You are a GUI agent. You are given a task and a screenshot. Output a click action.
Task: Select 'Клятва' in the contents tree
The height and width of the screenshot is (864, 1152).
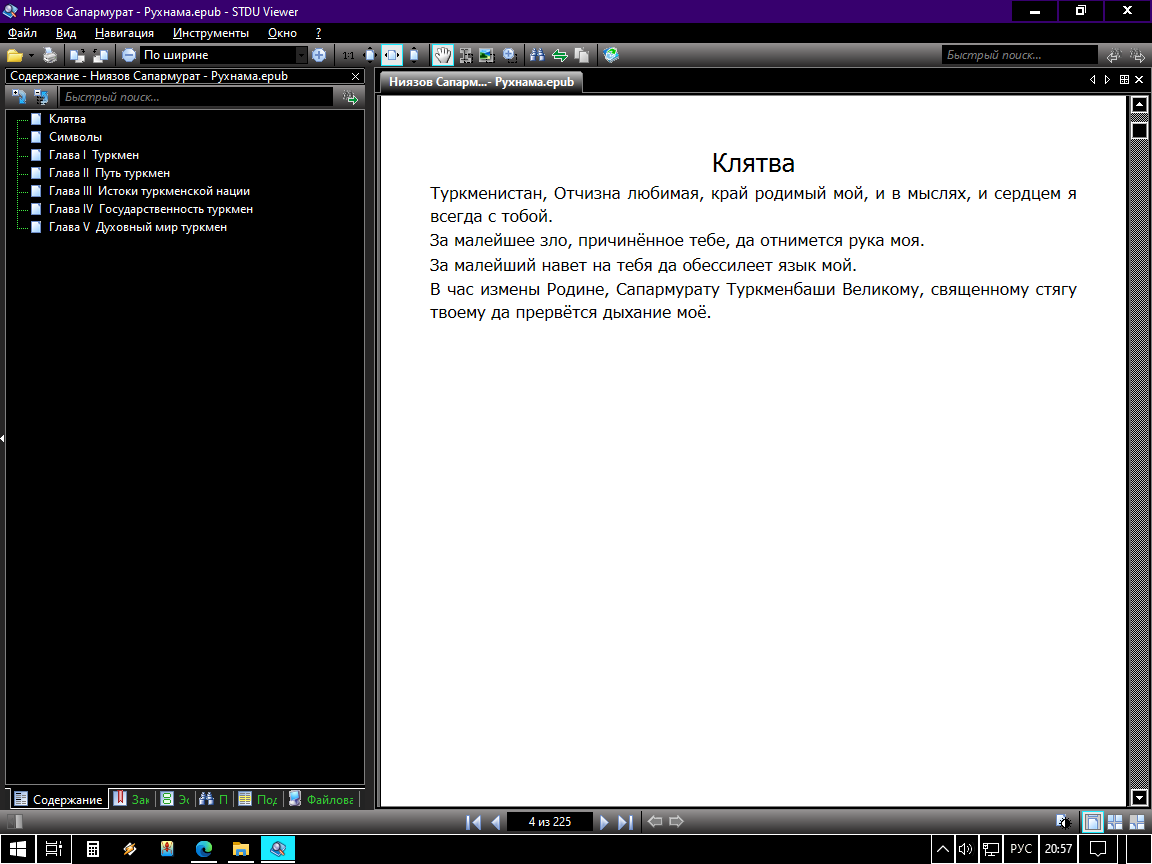[67, 119]
